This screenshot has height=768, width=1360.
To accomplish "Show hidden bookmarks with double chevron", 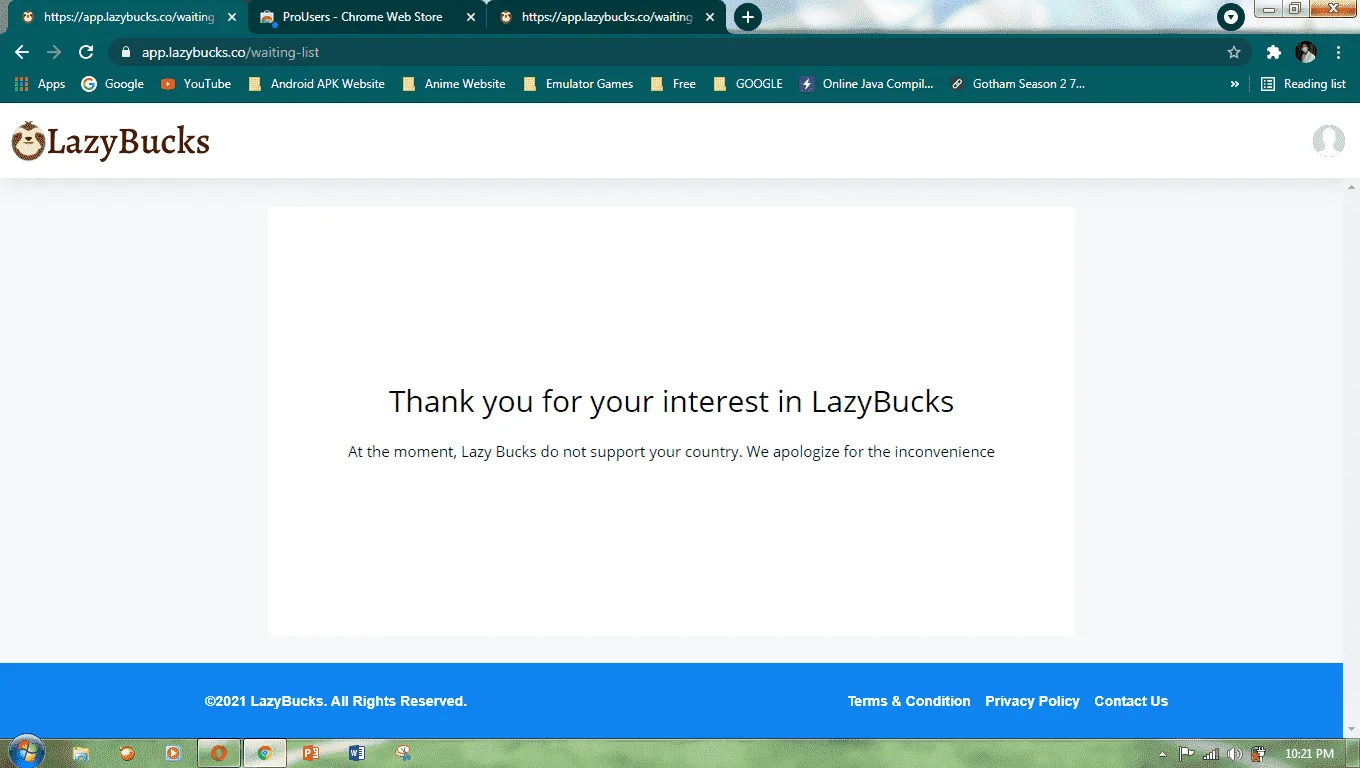I will tap(1235, 84).
